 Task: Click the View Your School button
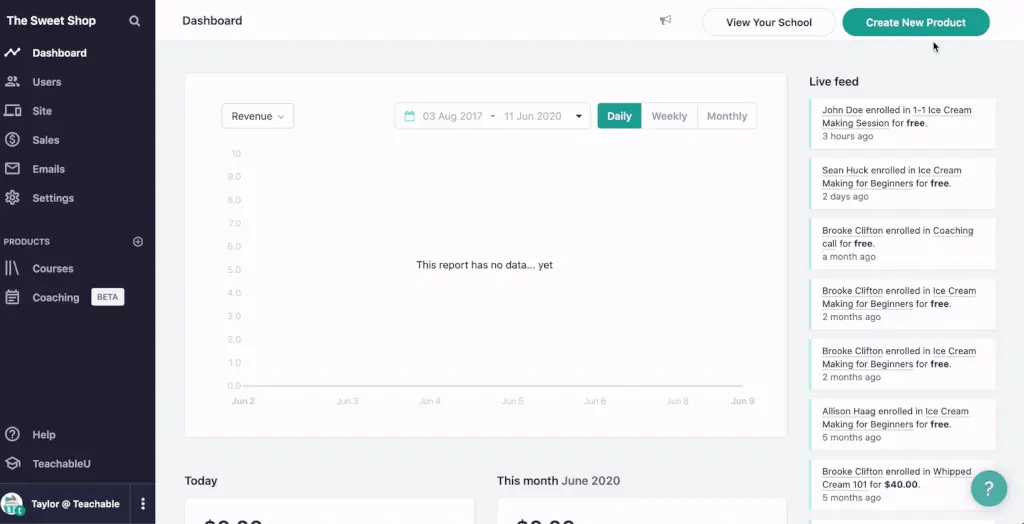[x=768, y=22]
